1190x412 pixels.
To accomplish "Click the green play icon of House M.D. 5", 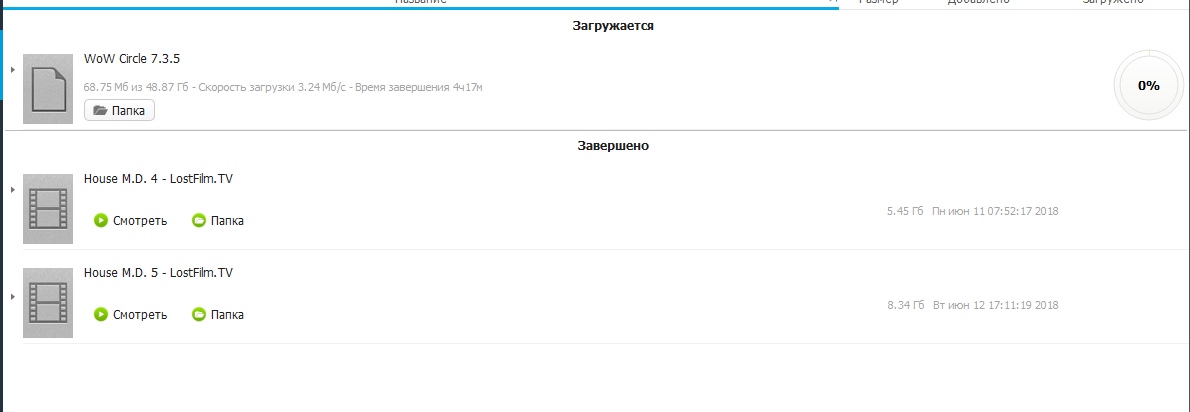I will pyautogui.click(x=101, y=314).
